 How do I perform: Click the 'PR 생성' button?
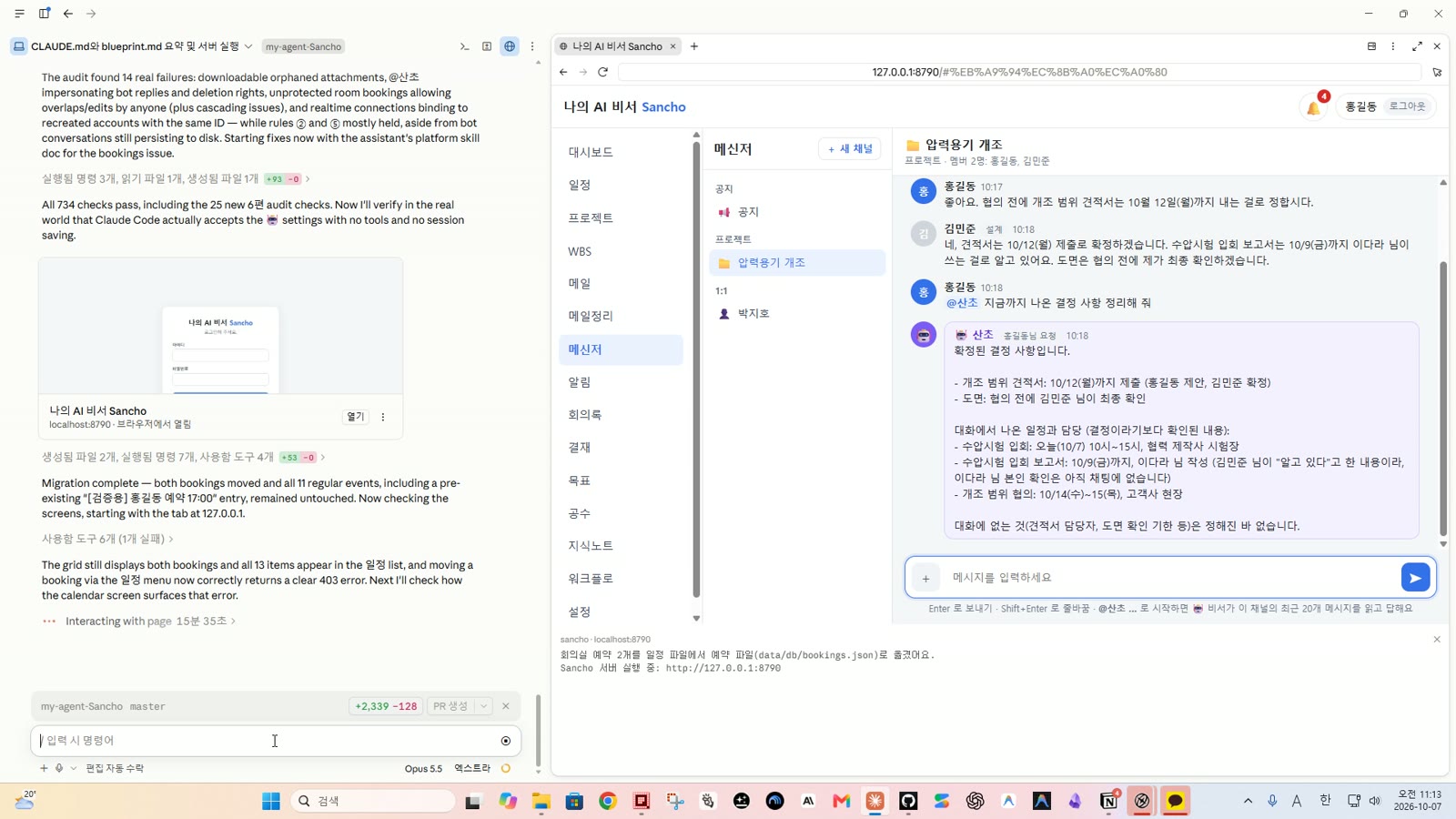point(450,706)
